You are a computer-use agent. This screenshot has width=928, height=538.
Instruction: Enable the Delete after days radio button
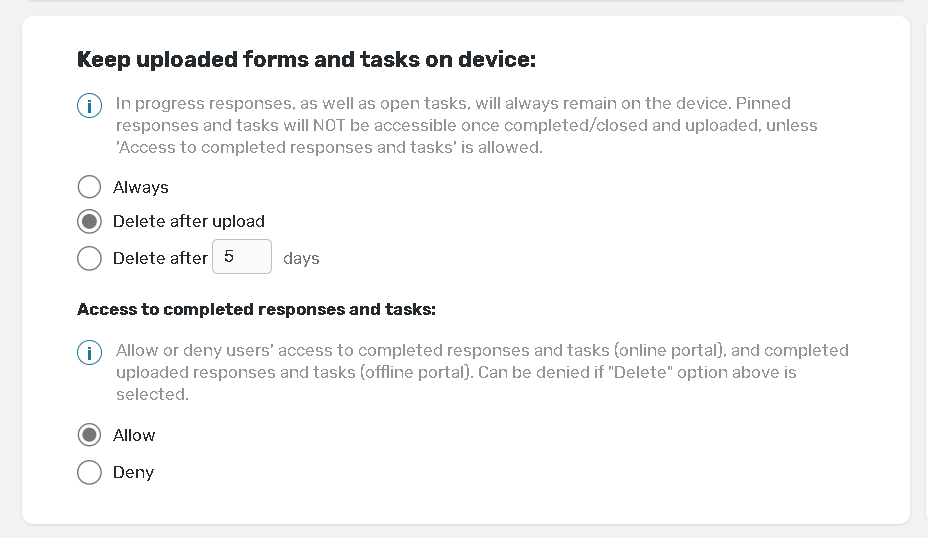[x=89, y=258]
